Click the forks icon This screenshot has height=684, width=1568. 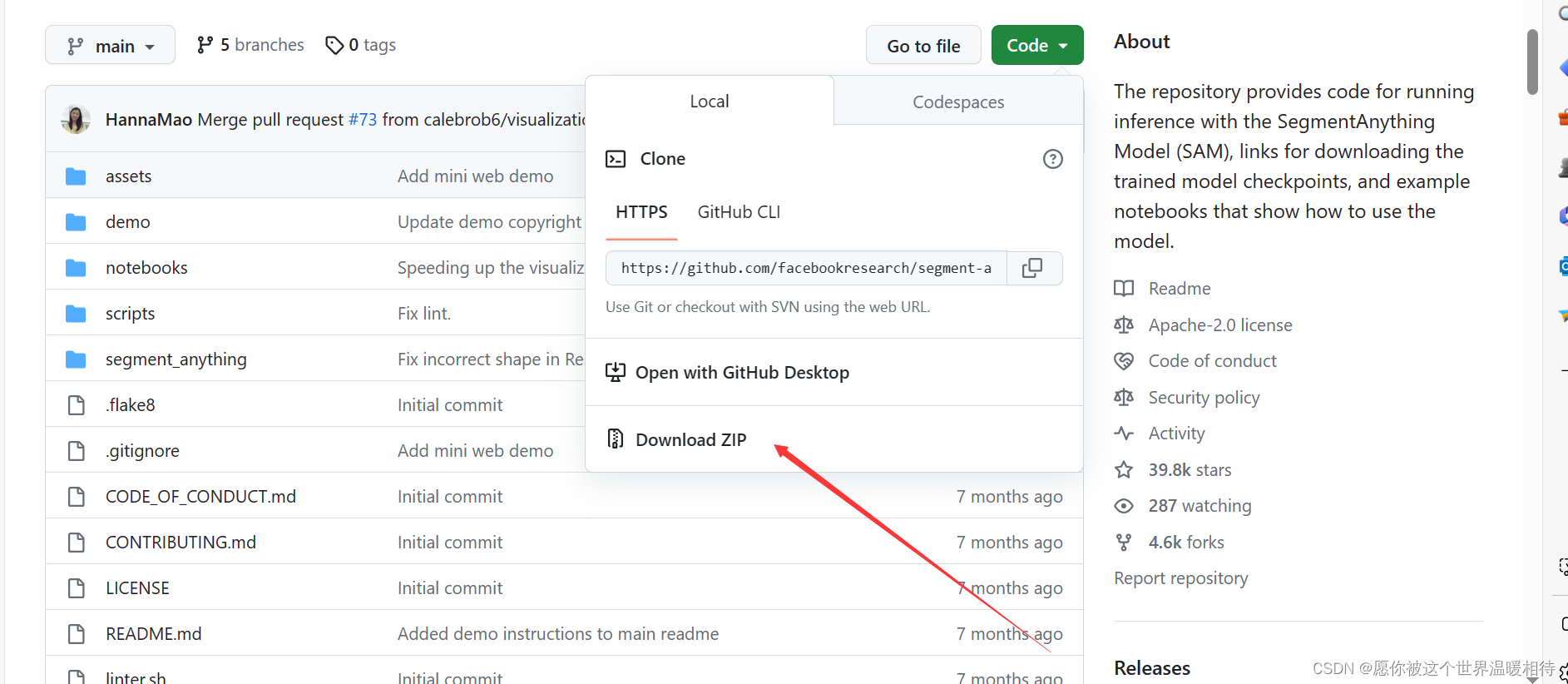pos(1124,543)
